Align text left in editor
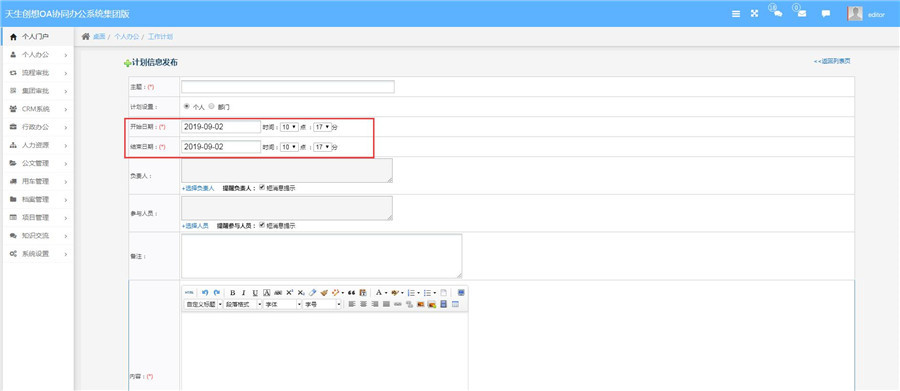 coord(352,304)
